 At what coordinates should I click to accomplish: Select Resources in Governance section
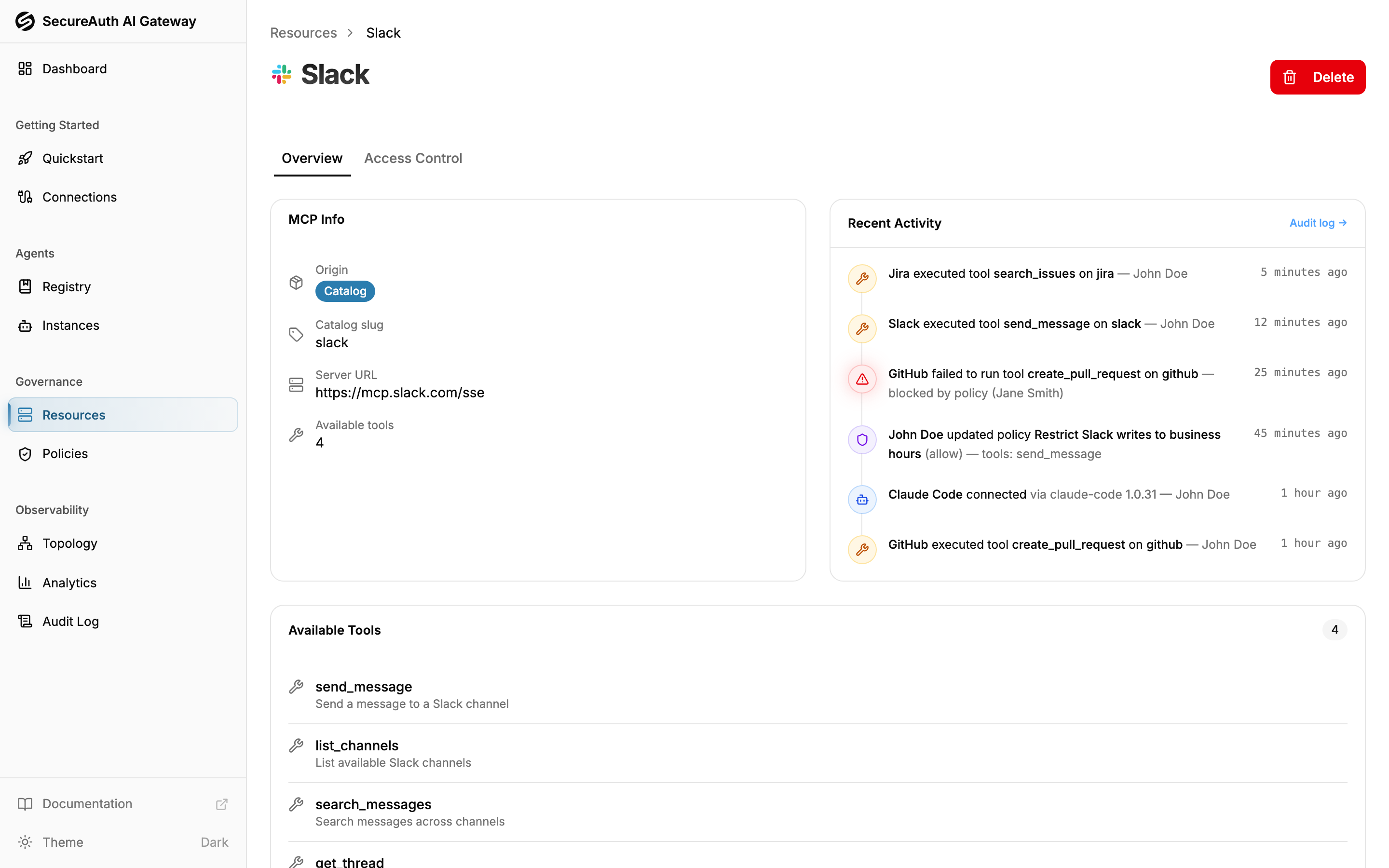point(123,415)
